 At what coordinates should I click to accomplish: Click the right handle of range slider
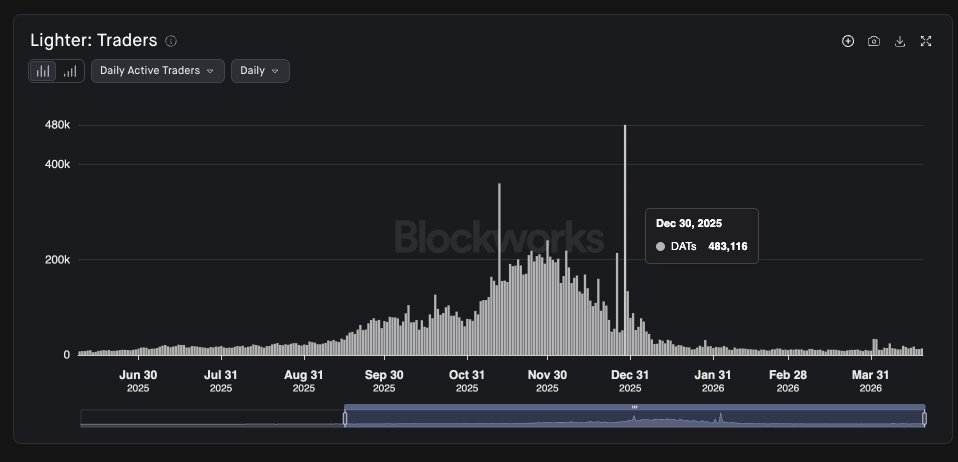tap(924, 418)
